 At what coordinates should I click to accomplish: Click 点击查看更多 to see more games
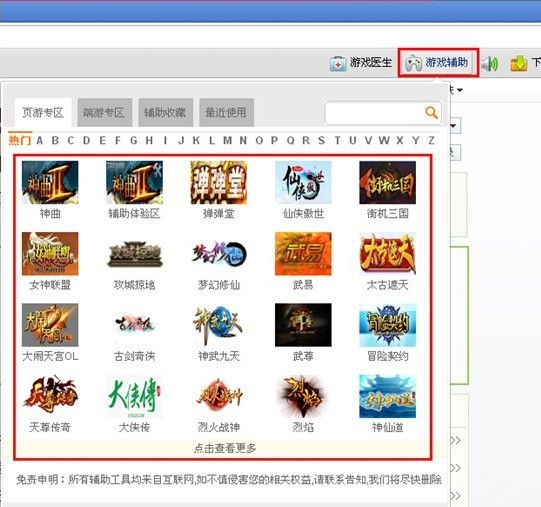coord(225,448)
